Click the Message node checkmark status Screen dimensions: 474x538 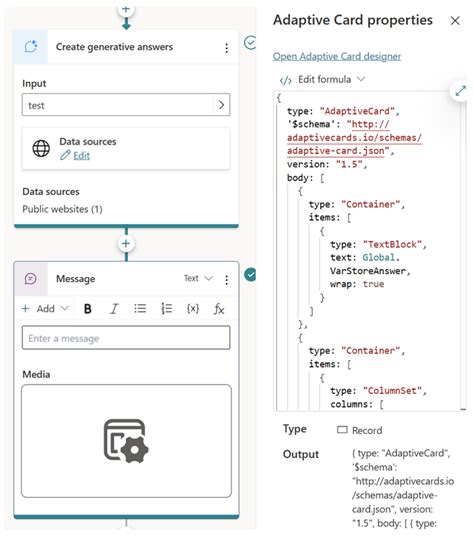coord(250,275)
